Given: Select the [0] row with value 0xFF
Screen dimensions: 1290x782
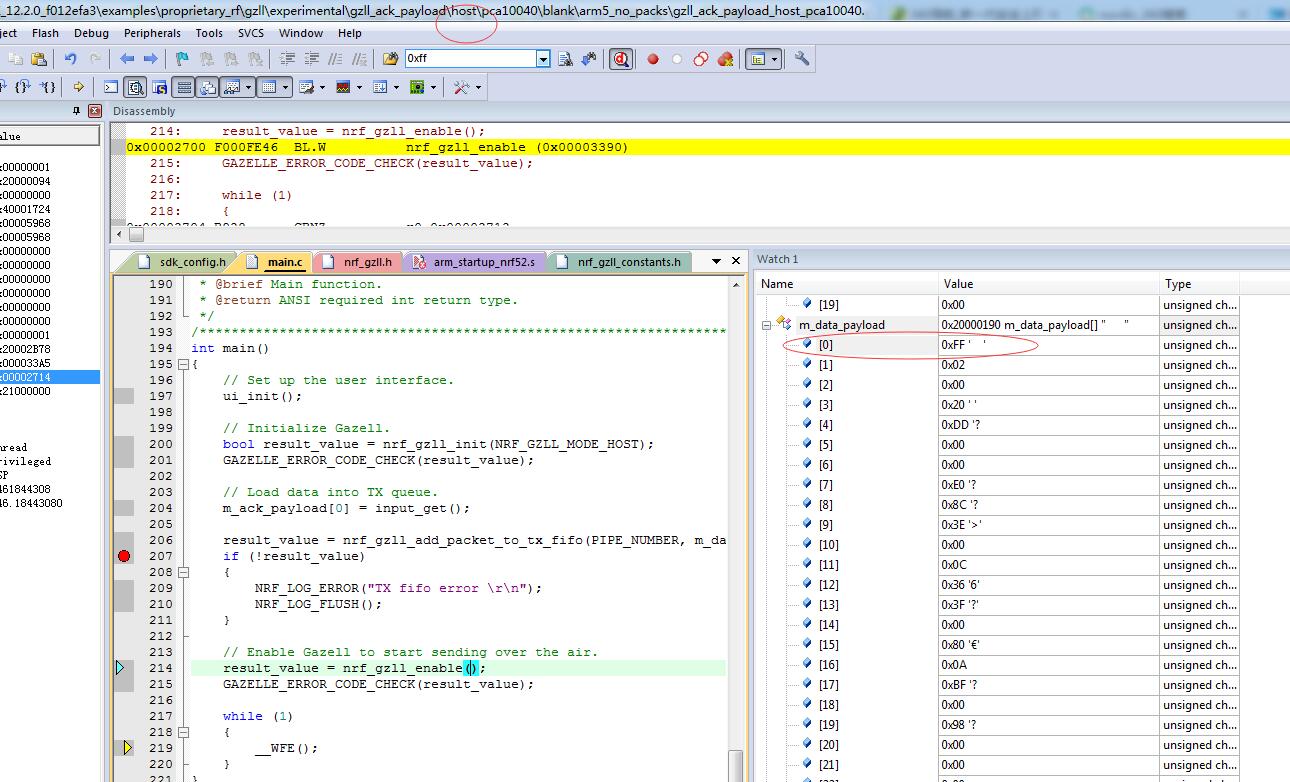Looking at the screenshot, I should tap(998, 345).
